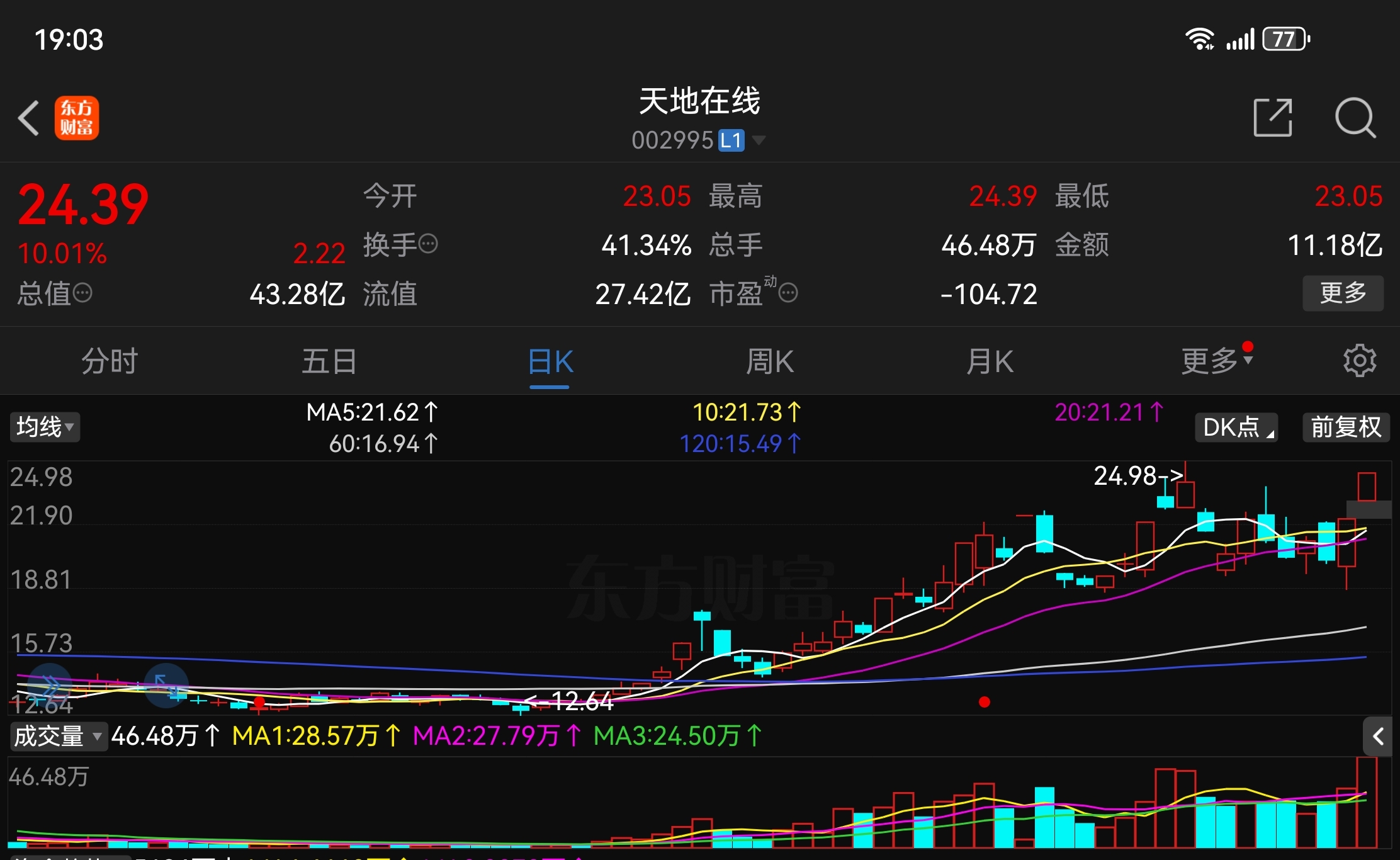Tap the double-chevron floating chart button

50,686
